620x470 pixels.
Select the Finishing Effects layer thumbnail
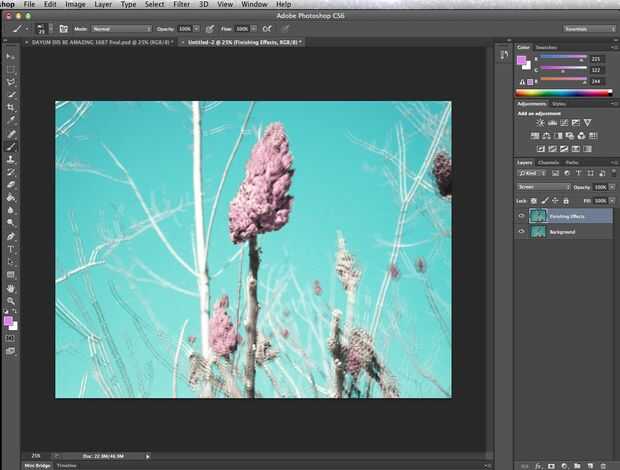point(537,216)
